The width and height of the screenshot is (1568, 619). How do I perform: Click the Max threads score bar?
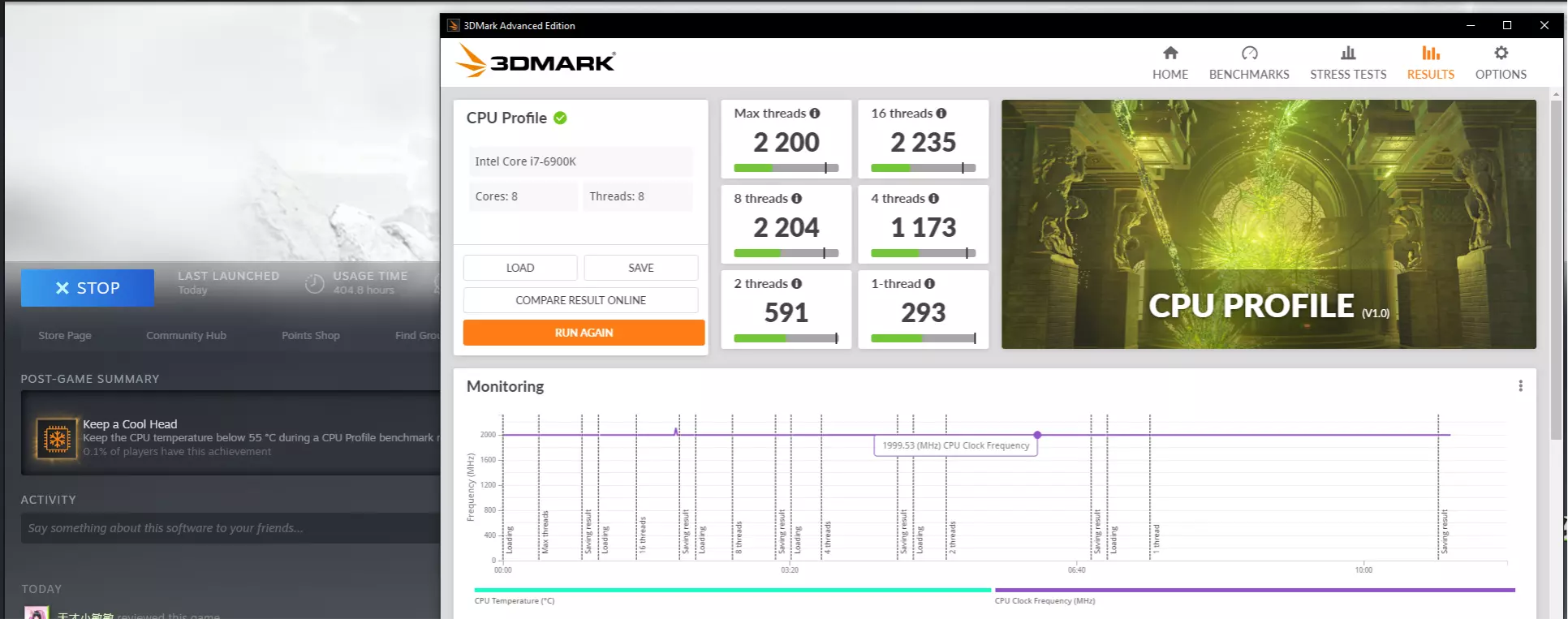coord(786,168)
